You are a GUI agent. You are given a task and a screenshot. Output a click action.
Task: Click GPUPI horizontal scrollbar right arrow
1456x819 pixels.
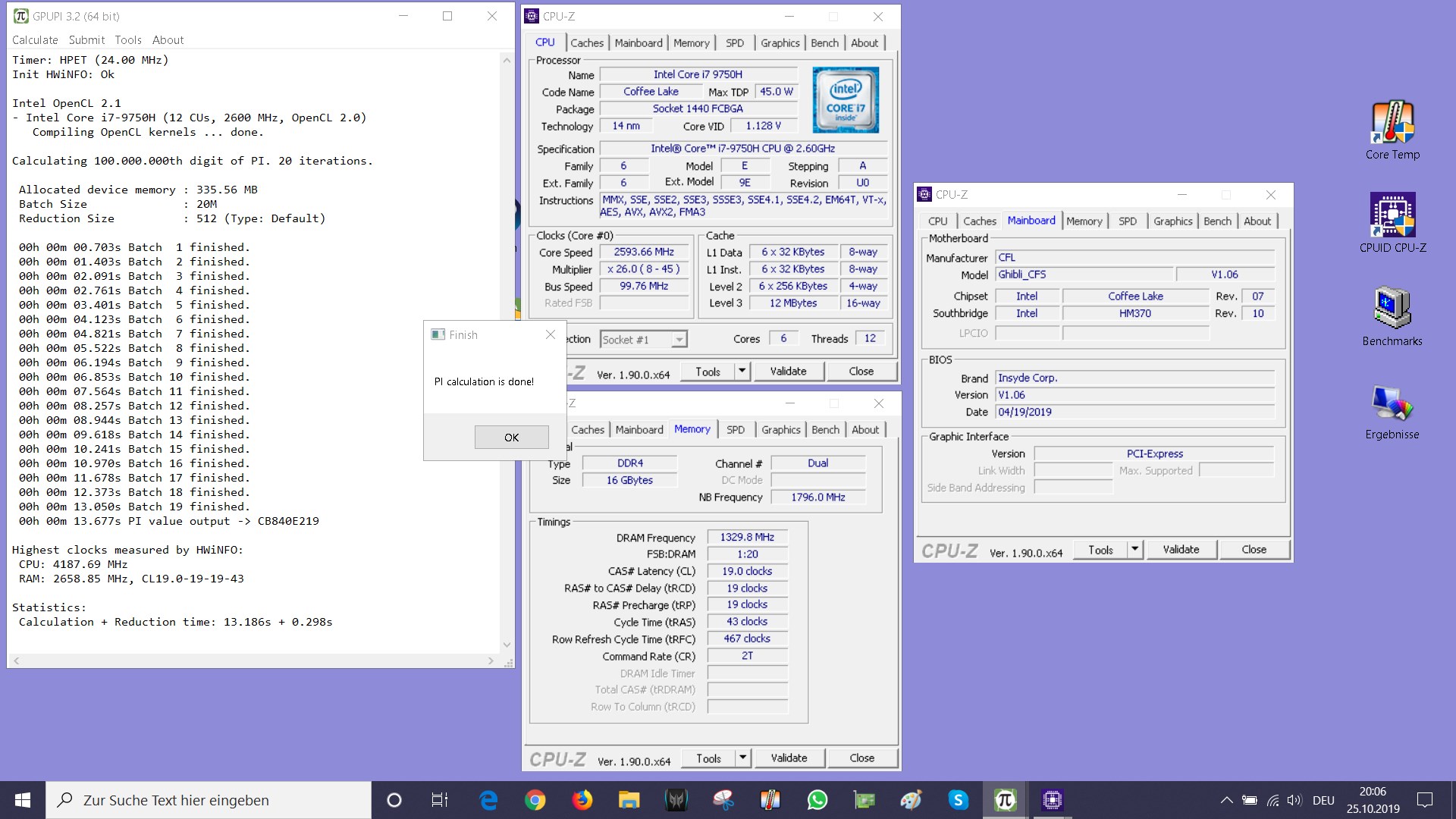pos(491,661)
